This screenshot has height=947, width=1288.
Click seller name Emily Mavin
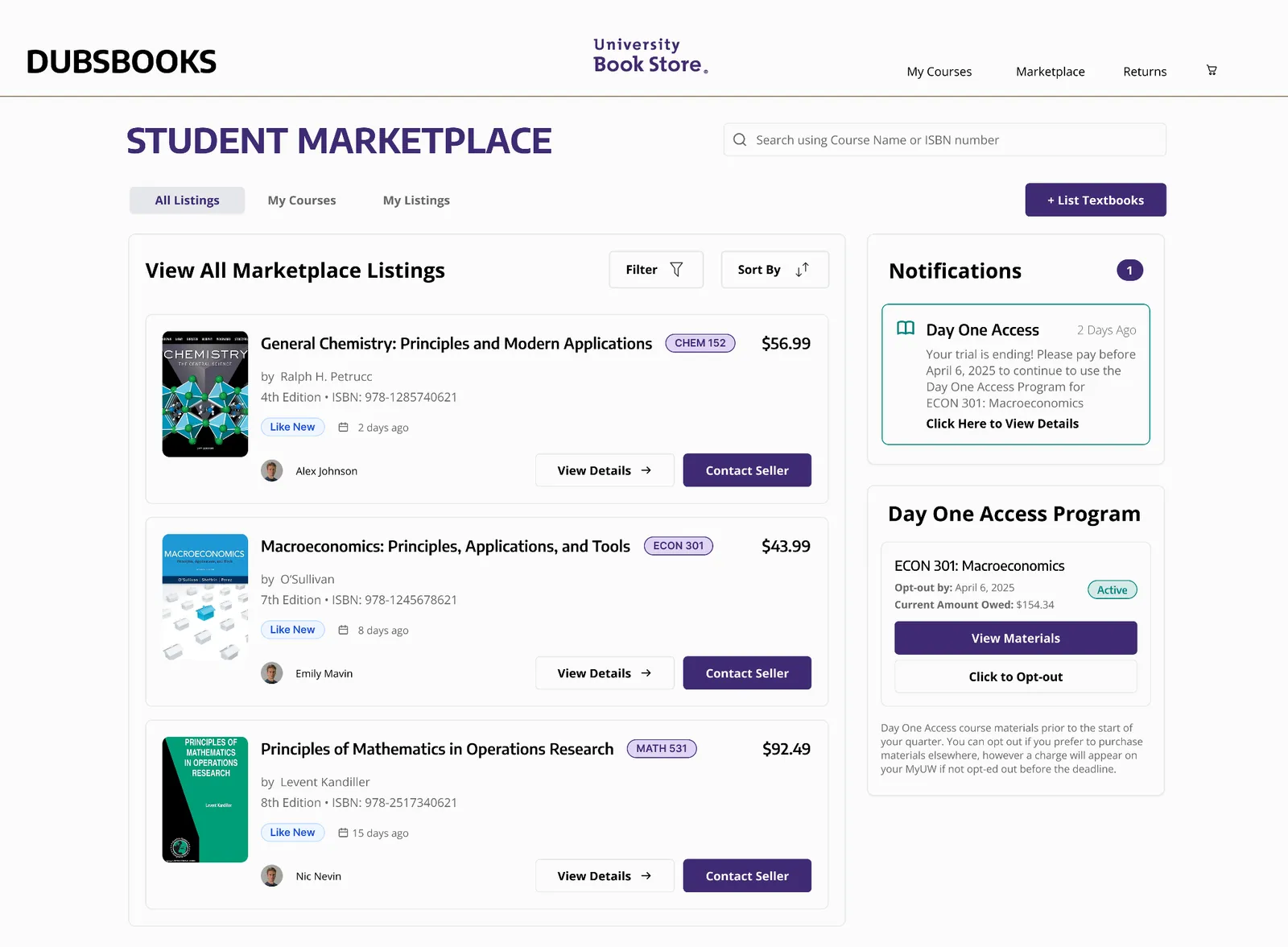pyautogui.click(x=324, y=674)
